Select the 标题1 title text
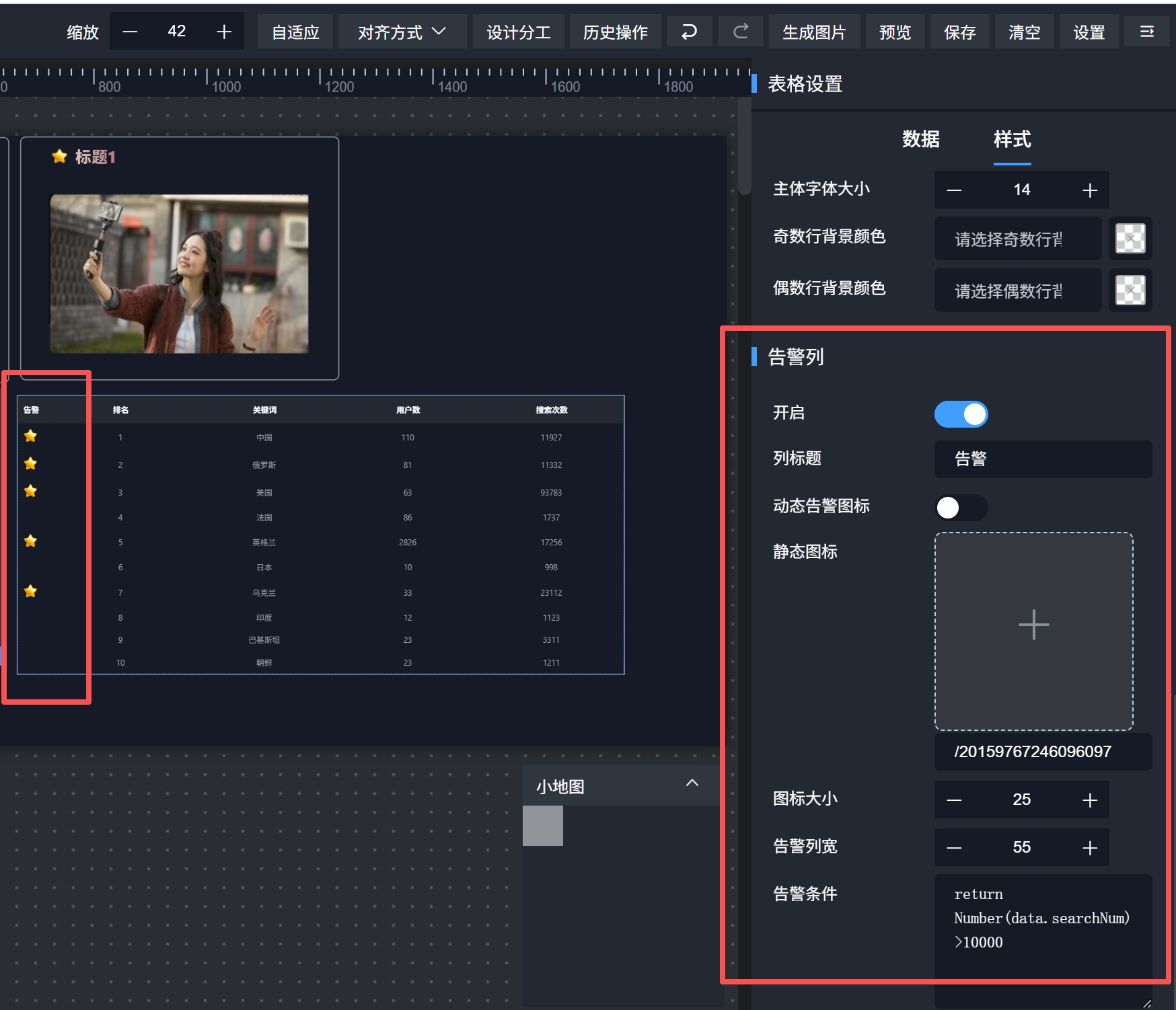1176x1010 pixels. (96, 157)
